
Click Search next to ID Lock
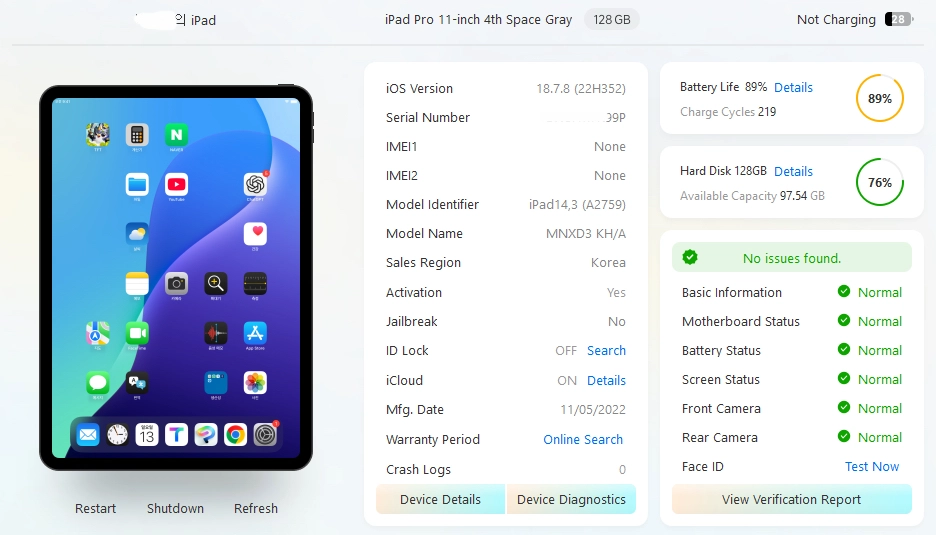click(x=606, y=350)
